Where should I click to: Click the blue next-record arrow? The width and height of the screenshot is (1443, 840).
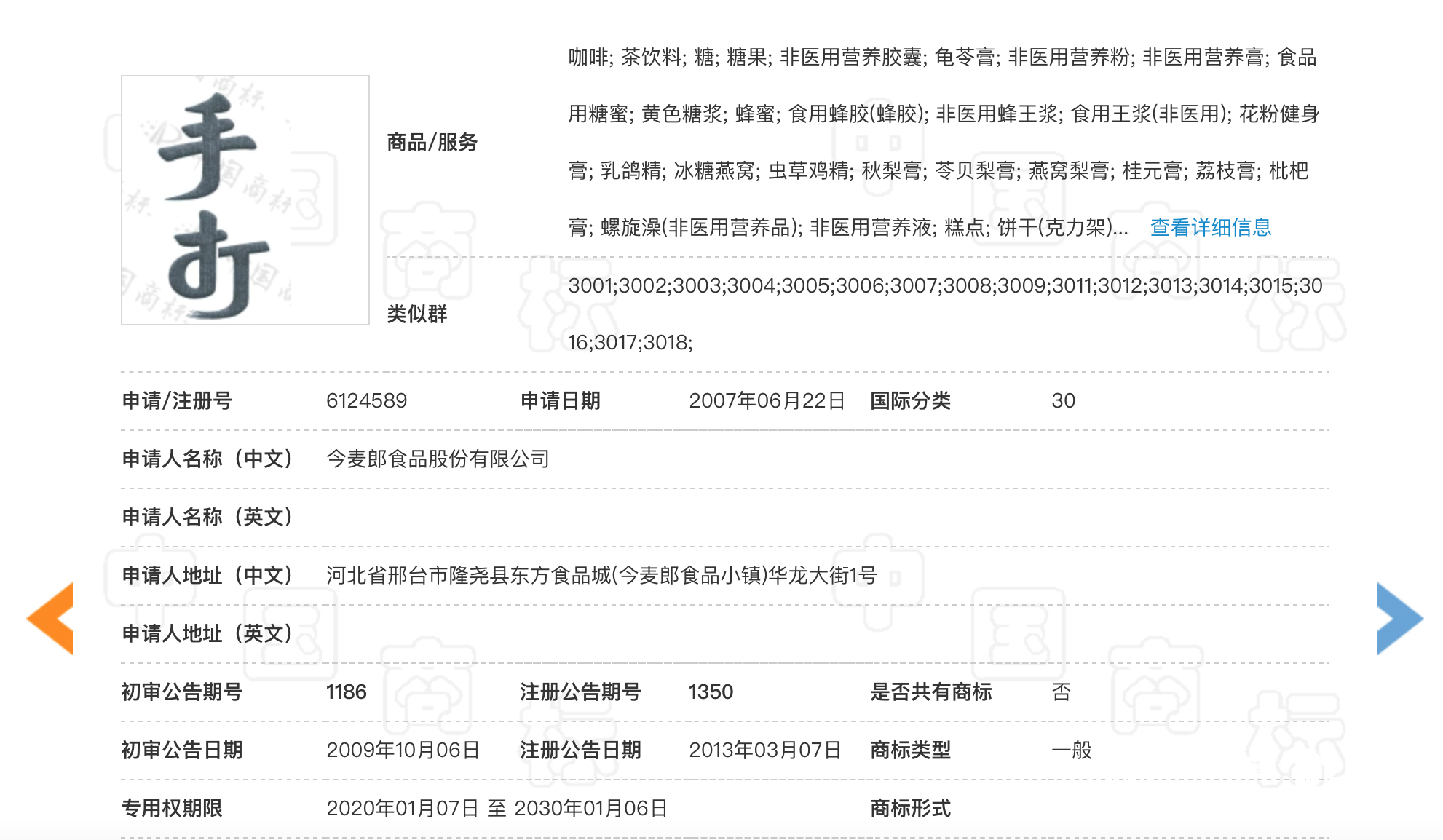click(x=1398, y=618)
